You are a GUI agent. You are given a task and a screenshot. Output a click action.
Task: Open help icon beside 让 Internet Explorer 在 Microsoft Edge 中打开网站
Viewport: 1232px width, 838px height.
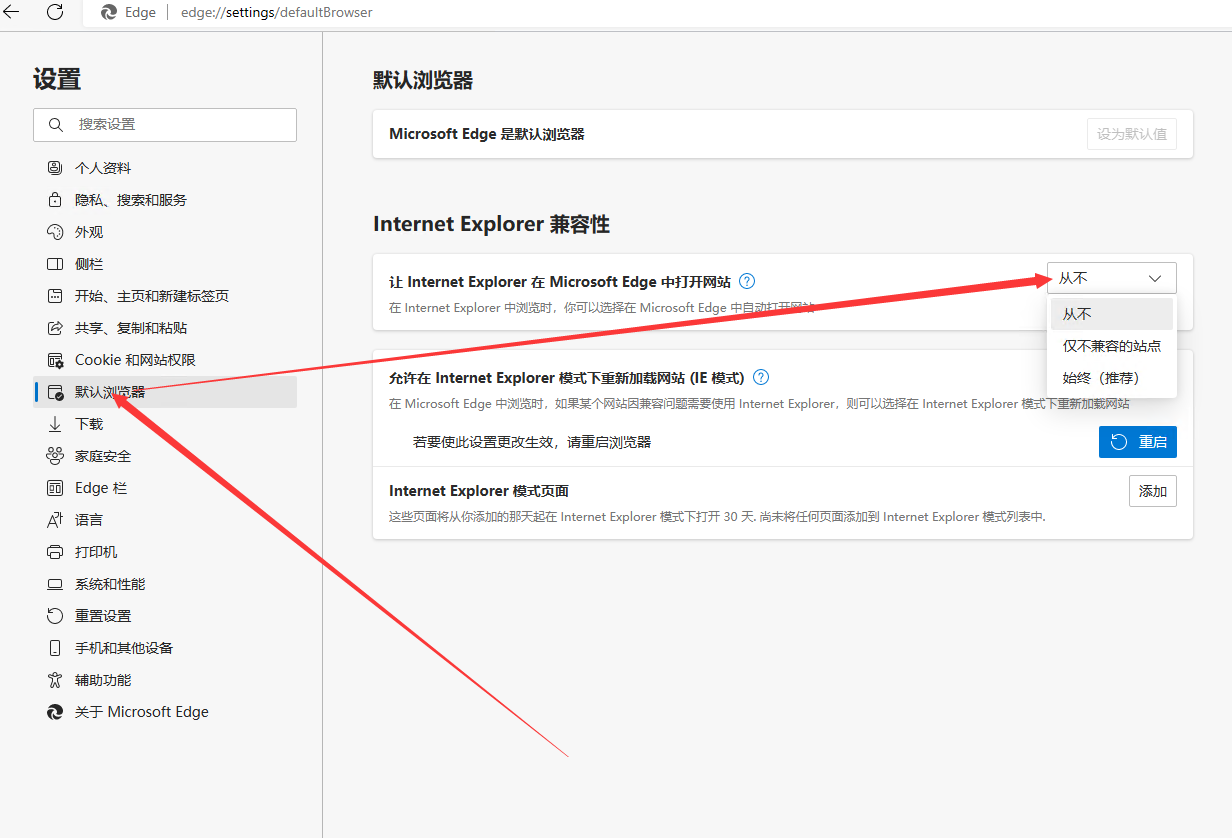pos(747,282)
